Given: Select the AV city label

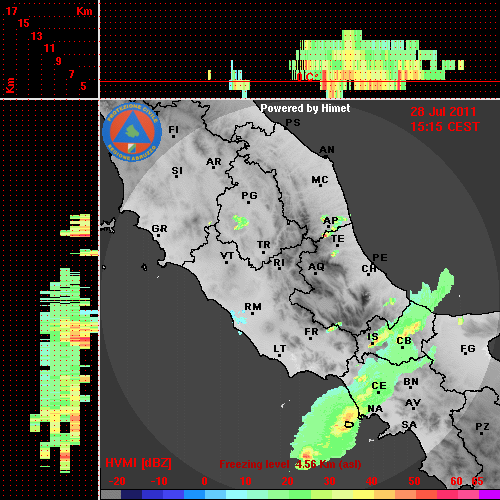Looking at the screenshot, I should pos(413,403).
